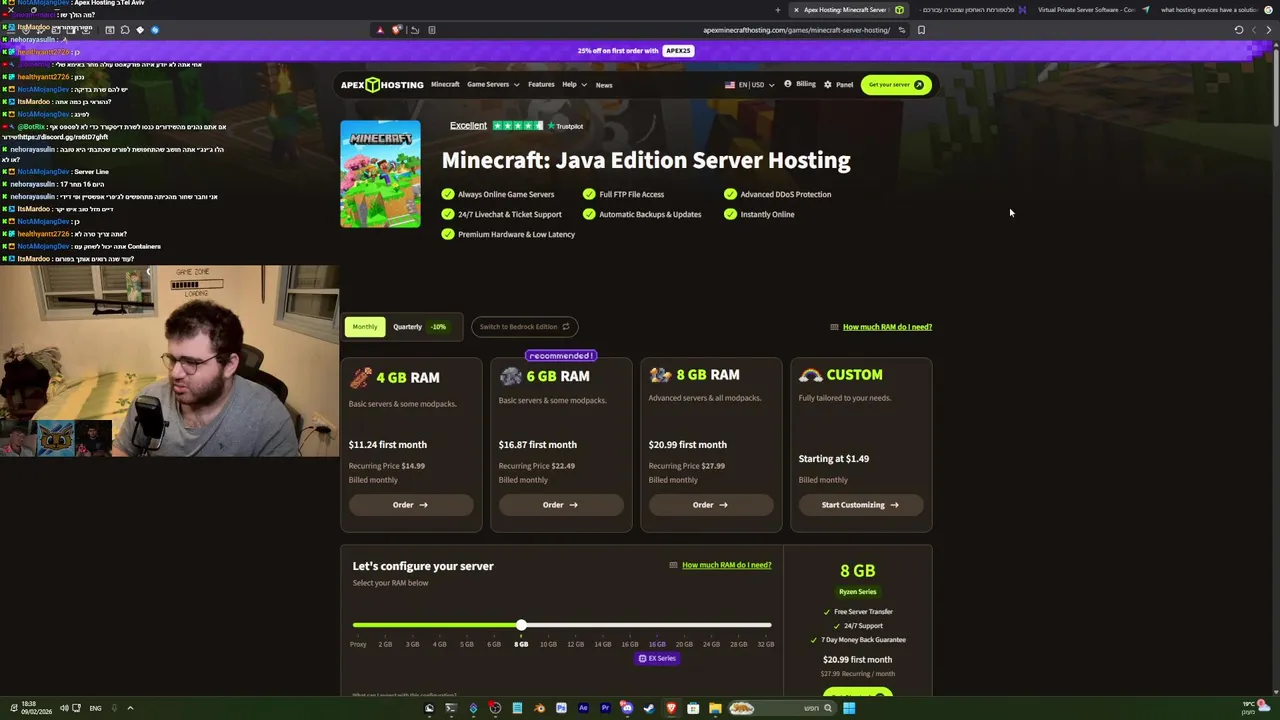Viewport: 1280px width, 720px height.
Task: Expand the Help dropdown menu
Action: point(574,85)
